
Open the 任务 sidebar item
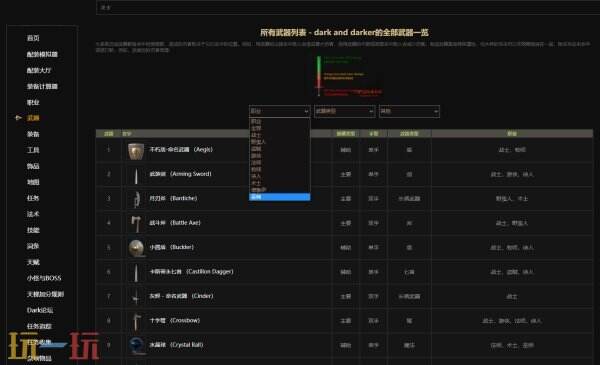[33, 198]
